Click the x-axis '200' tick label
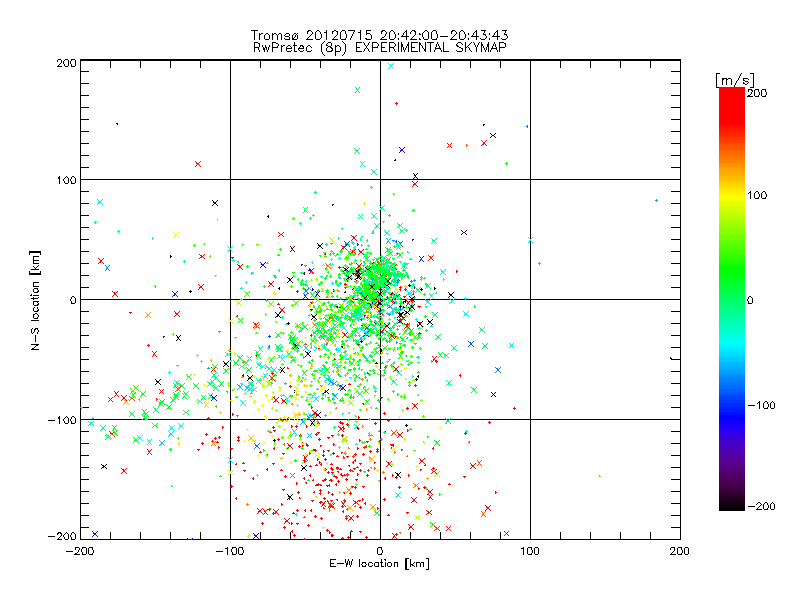 point(680,551)
